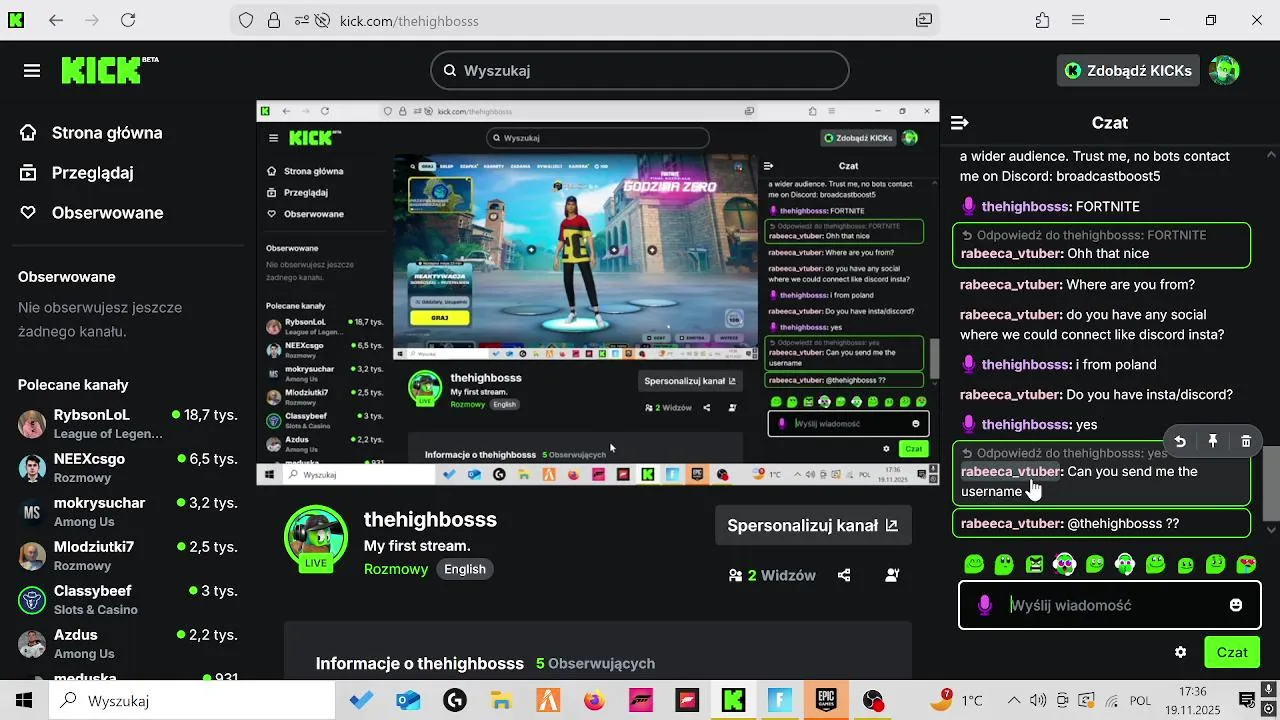Open RybsonLoL recommended channel
Viewport: 1280px width, 720px height.
click(x=128, y=423)
